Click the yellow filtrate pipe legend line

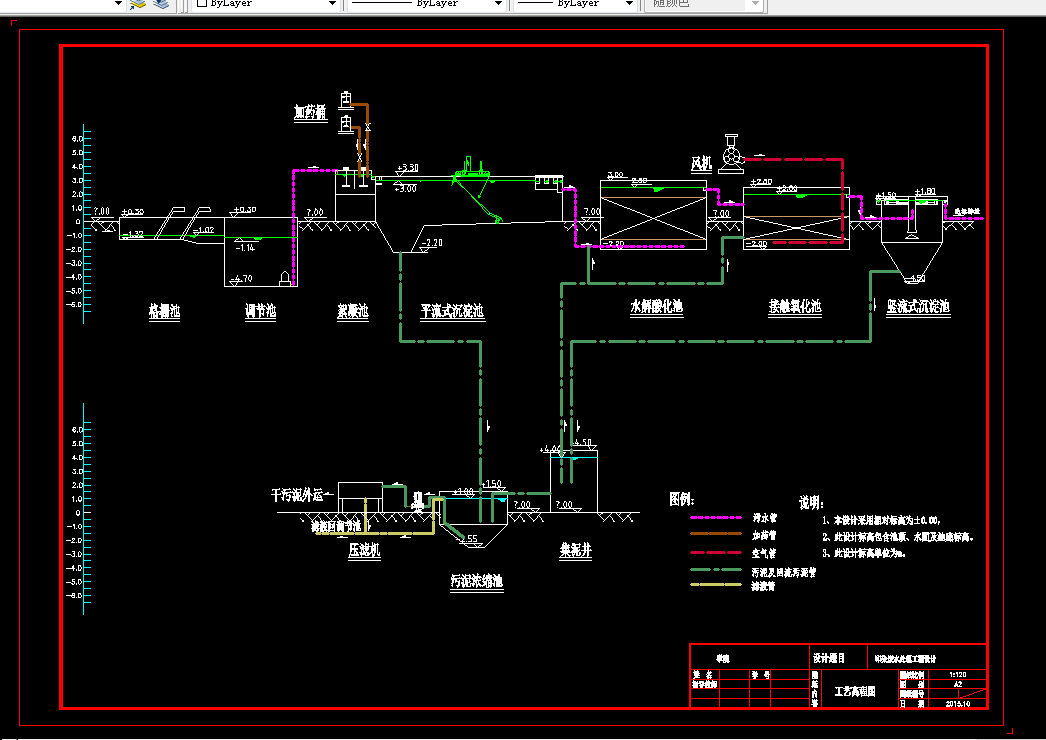coord(716,585)
